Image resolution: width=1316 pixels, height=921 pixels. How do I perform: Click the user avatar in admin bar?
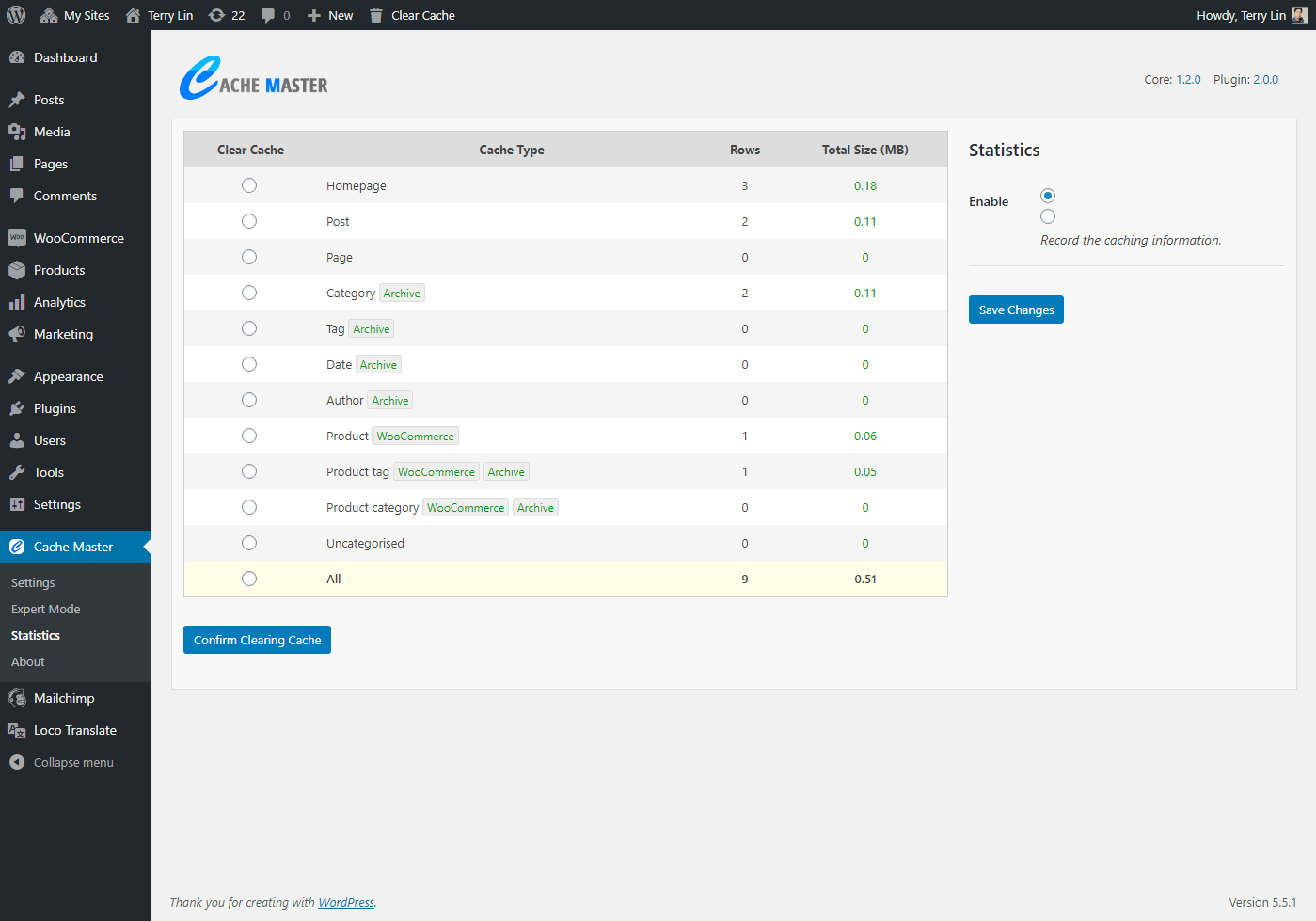1299,15
